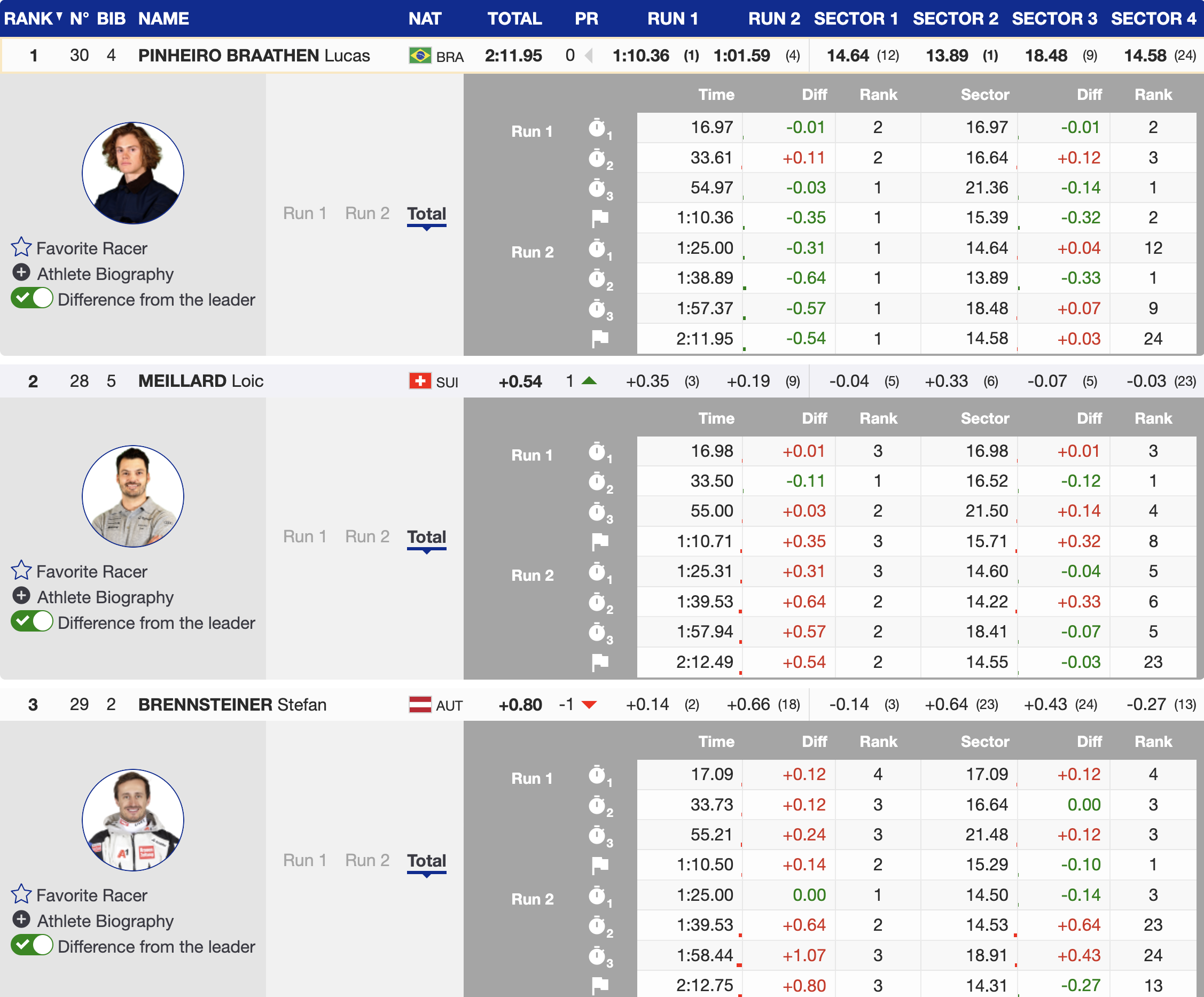
Task: Sort by RANK column header arrow
Action: (x=59, y=16)
